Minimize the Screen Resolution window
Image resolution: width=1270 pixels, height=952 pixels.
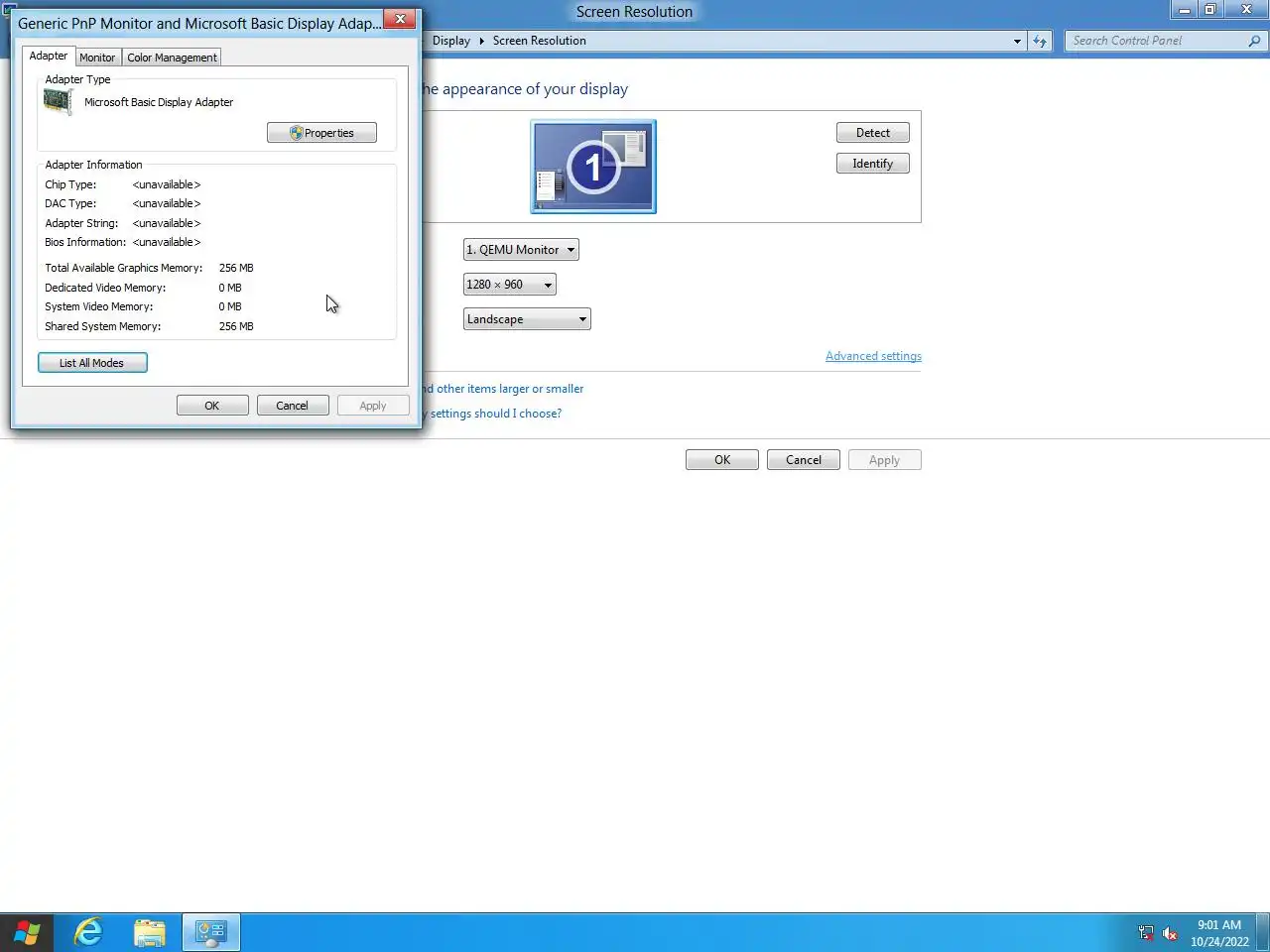tap(1184, 10)
